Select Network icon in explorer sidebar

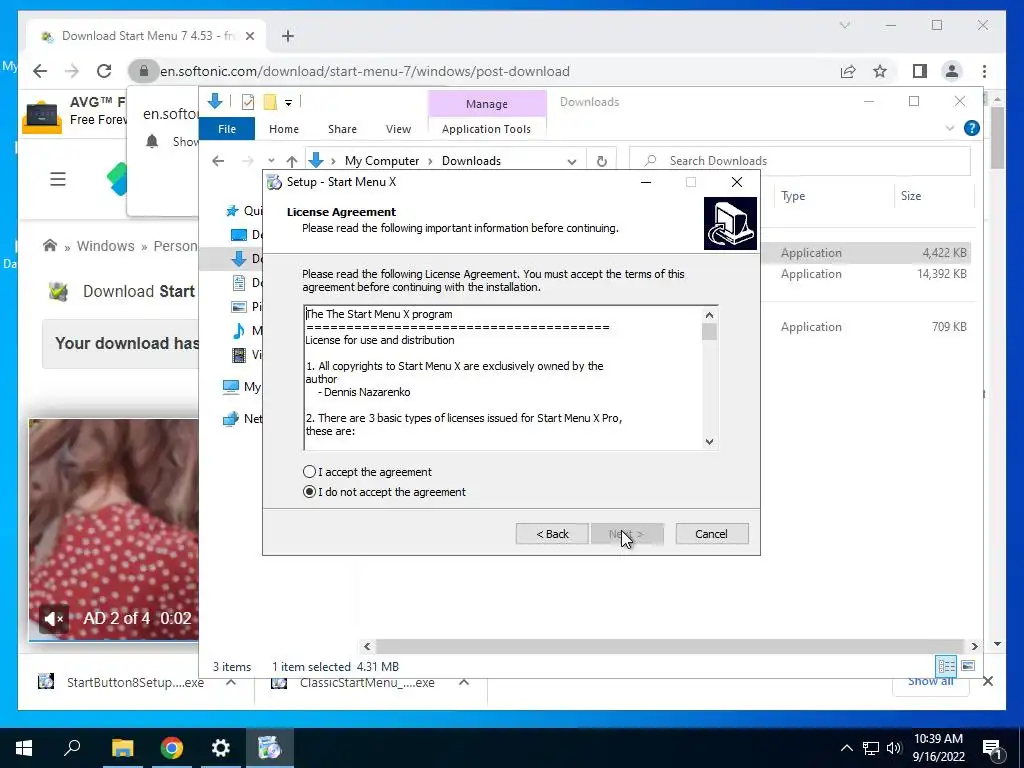[231, 419]
